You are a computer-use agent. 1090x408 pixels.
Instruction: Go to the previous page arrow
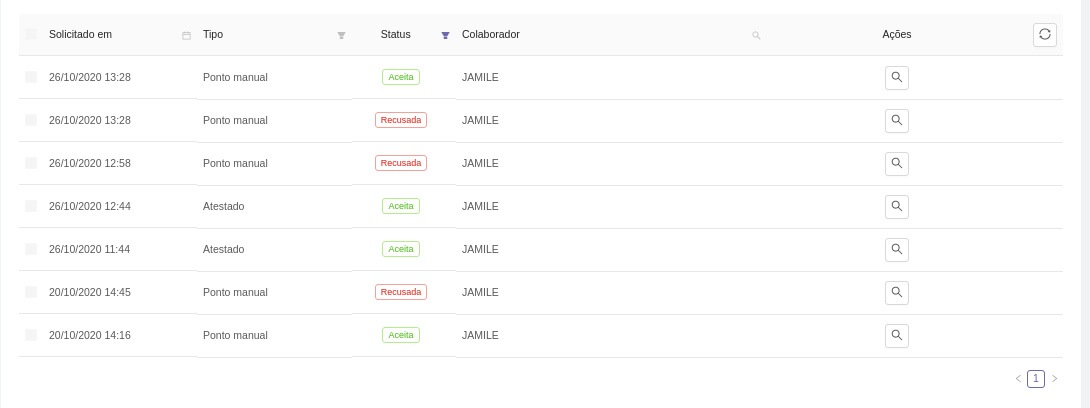coord(1018,379)
